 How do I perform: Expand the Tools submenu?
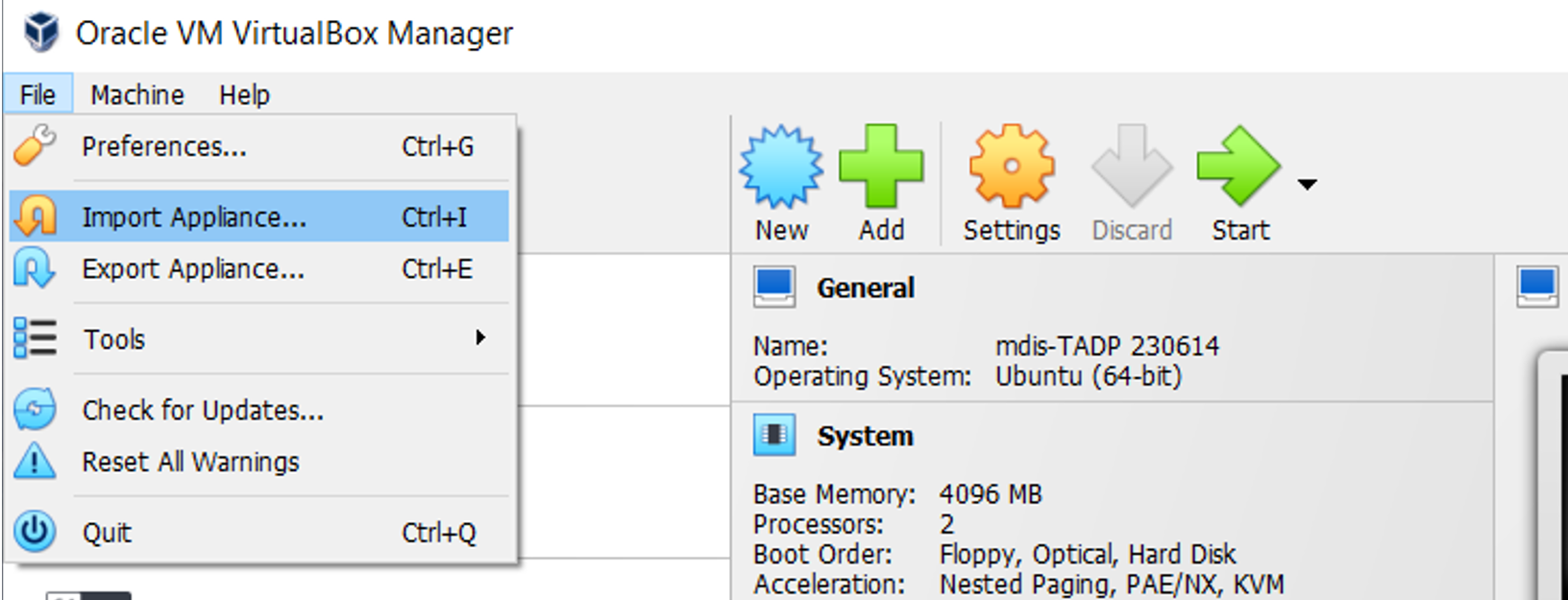[259, 338]
